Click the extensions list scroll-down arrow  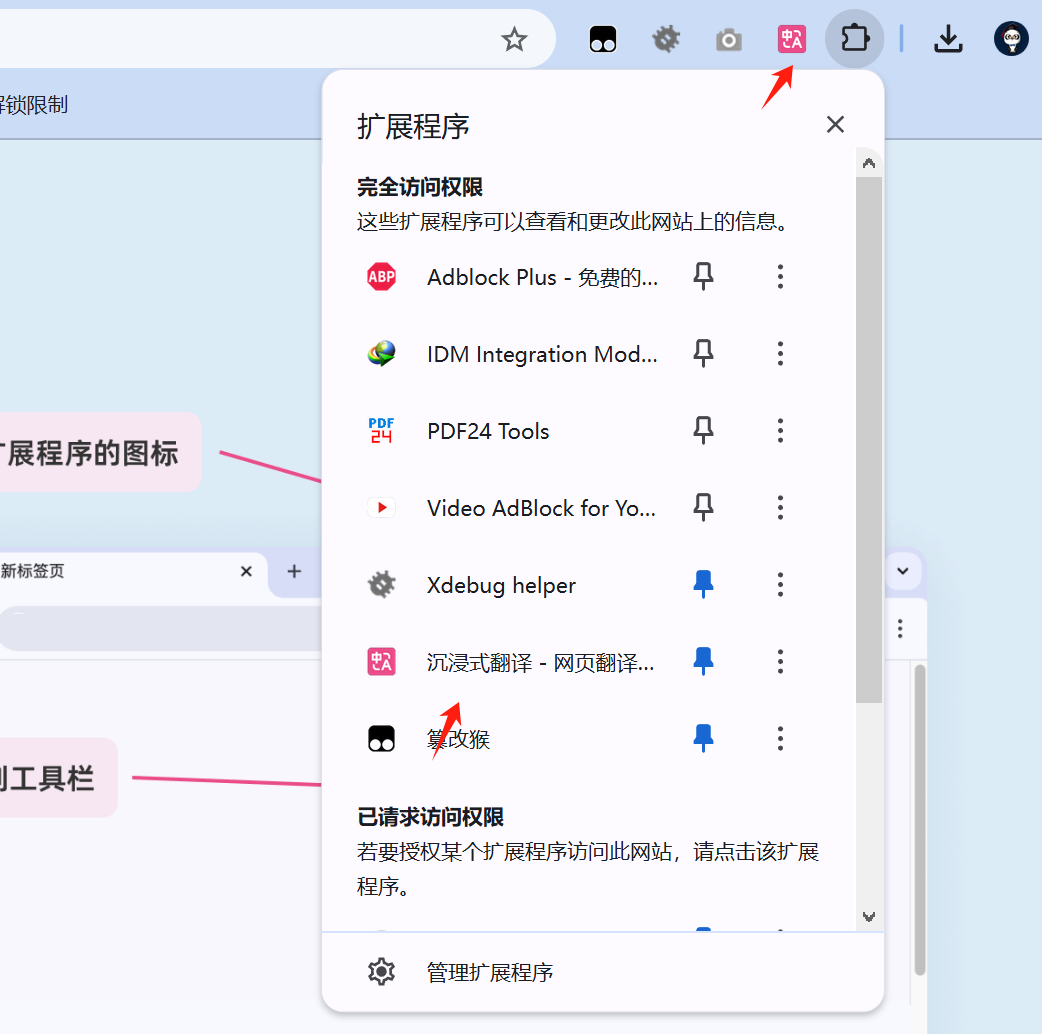[869, 917]
